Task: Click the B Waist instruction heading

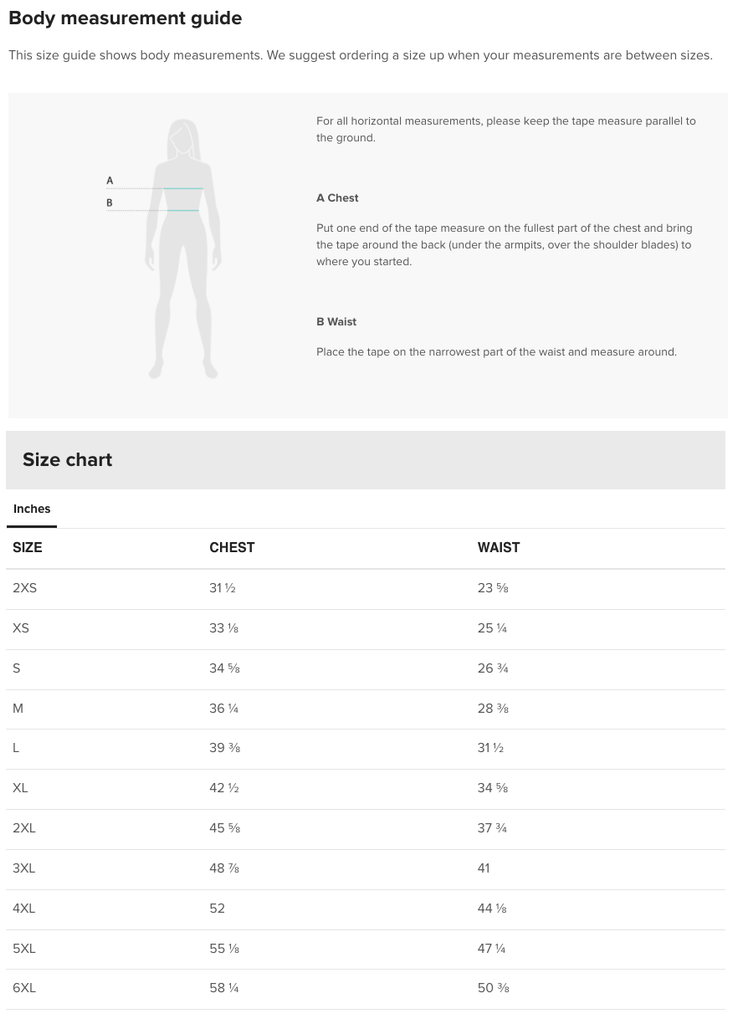Action: (336, 322)
